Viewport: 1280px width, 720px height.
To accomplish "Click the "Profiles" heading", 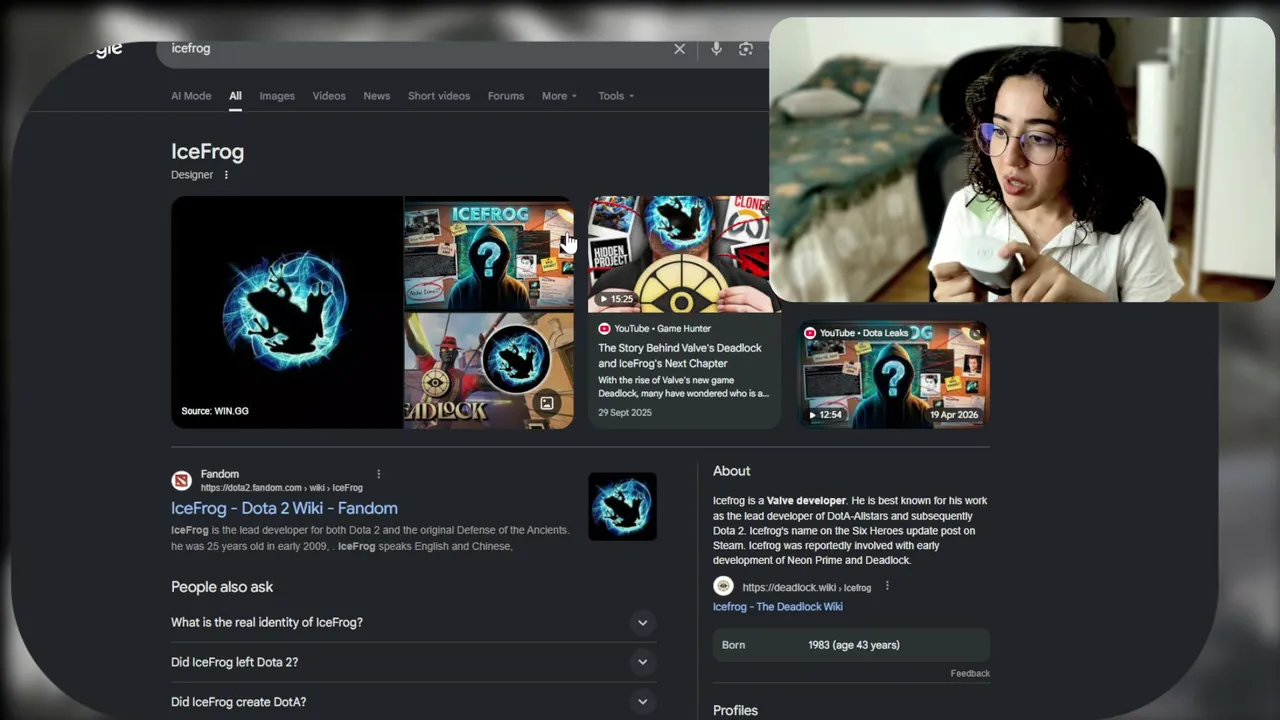I will pyautogui.click(x=735, y=710).
